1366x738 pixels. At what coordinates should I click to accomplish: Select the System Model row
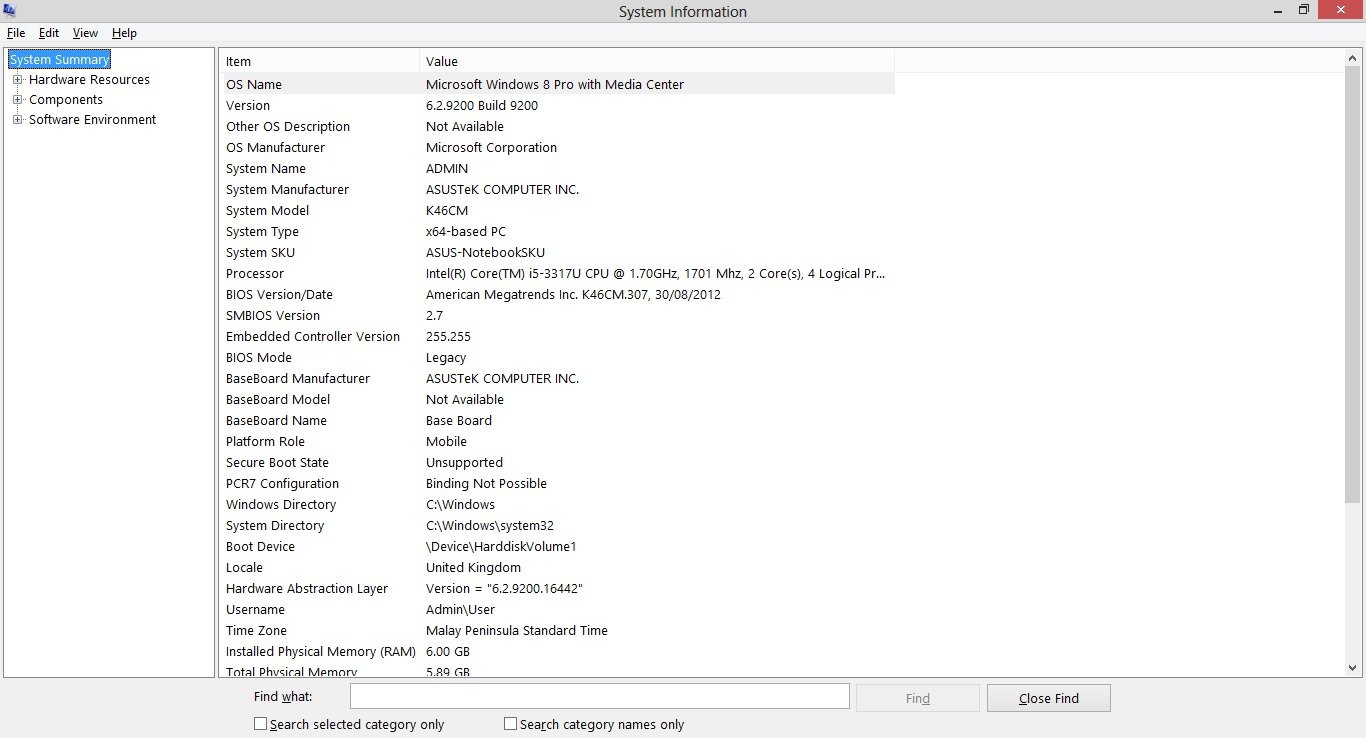click(557, 211)
